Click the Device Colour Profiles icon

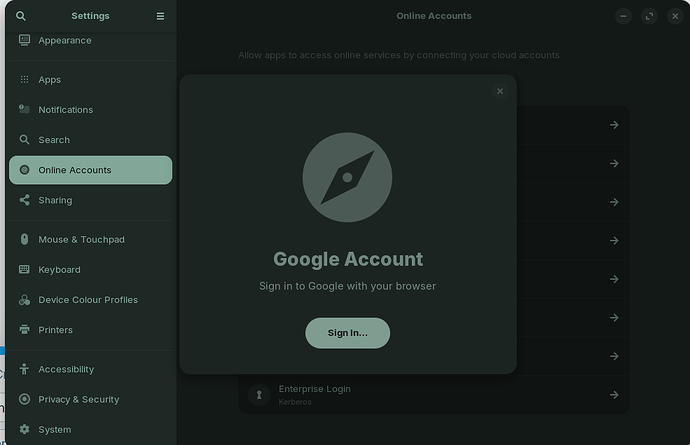(x=24, y=299)
